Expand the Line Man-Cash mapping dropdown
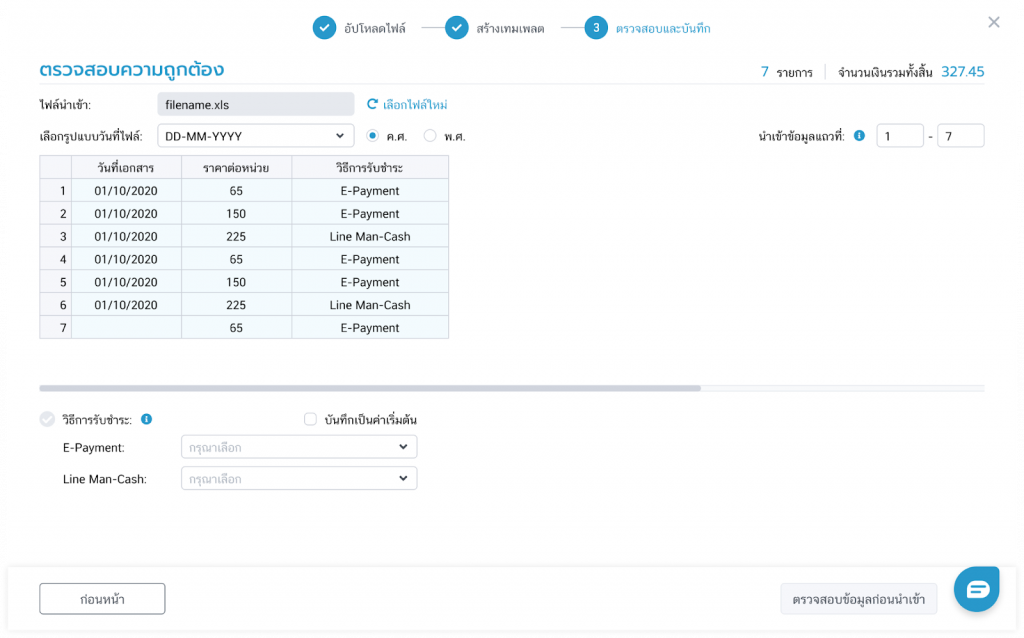Image resolution: width=1024 pixels, height=638 pixels. (298, 479)
